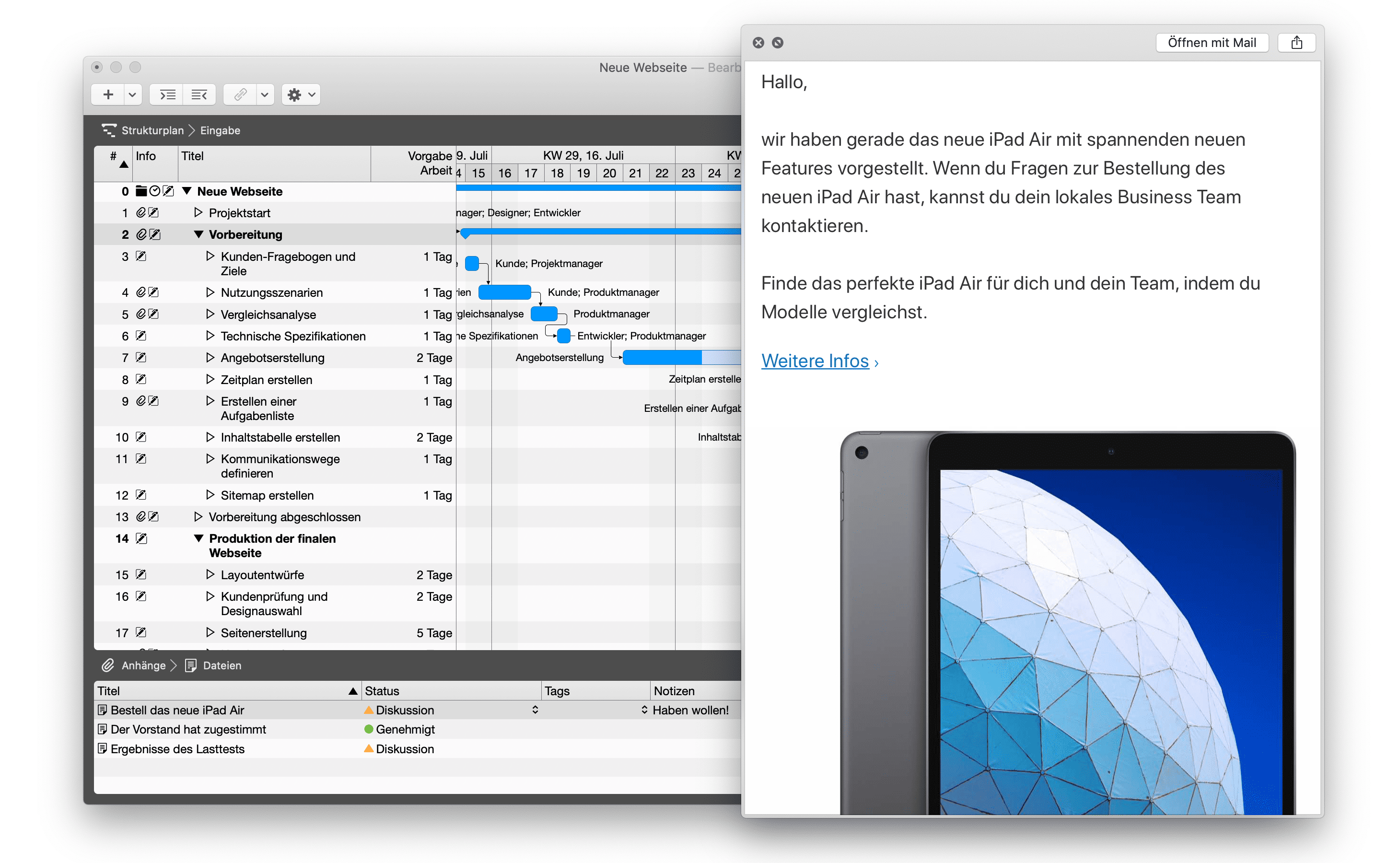Screen dimensions: 1400x863
Task: Collapse Produktion der finalen Webseite group
Action: coord(198,538)
